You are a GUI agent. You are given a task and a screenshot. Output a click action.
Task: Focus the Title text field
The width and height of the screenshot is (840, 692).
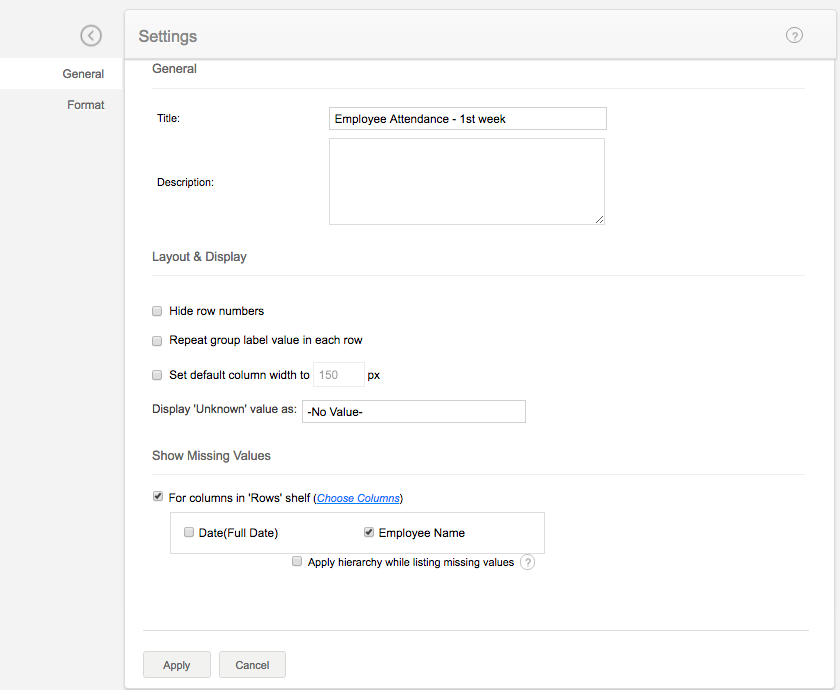click(x=467, y=119)
